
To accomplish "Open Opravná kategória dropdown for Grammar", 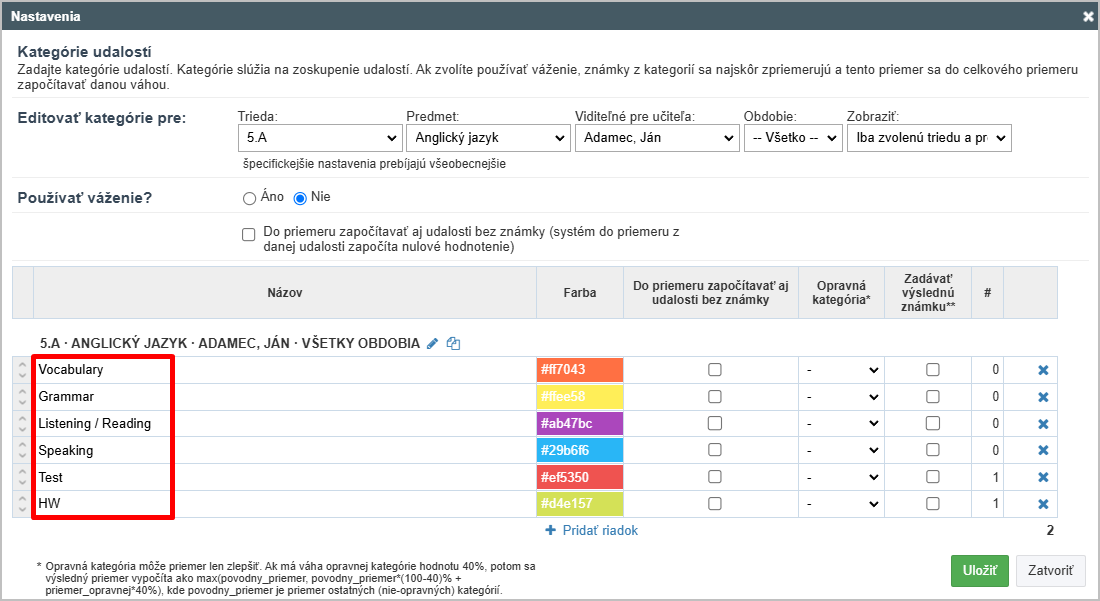I will (842, 396).
